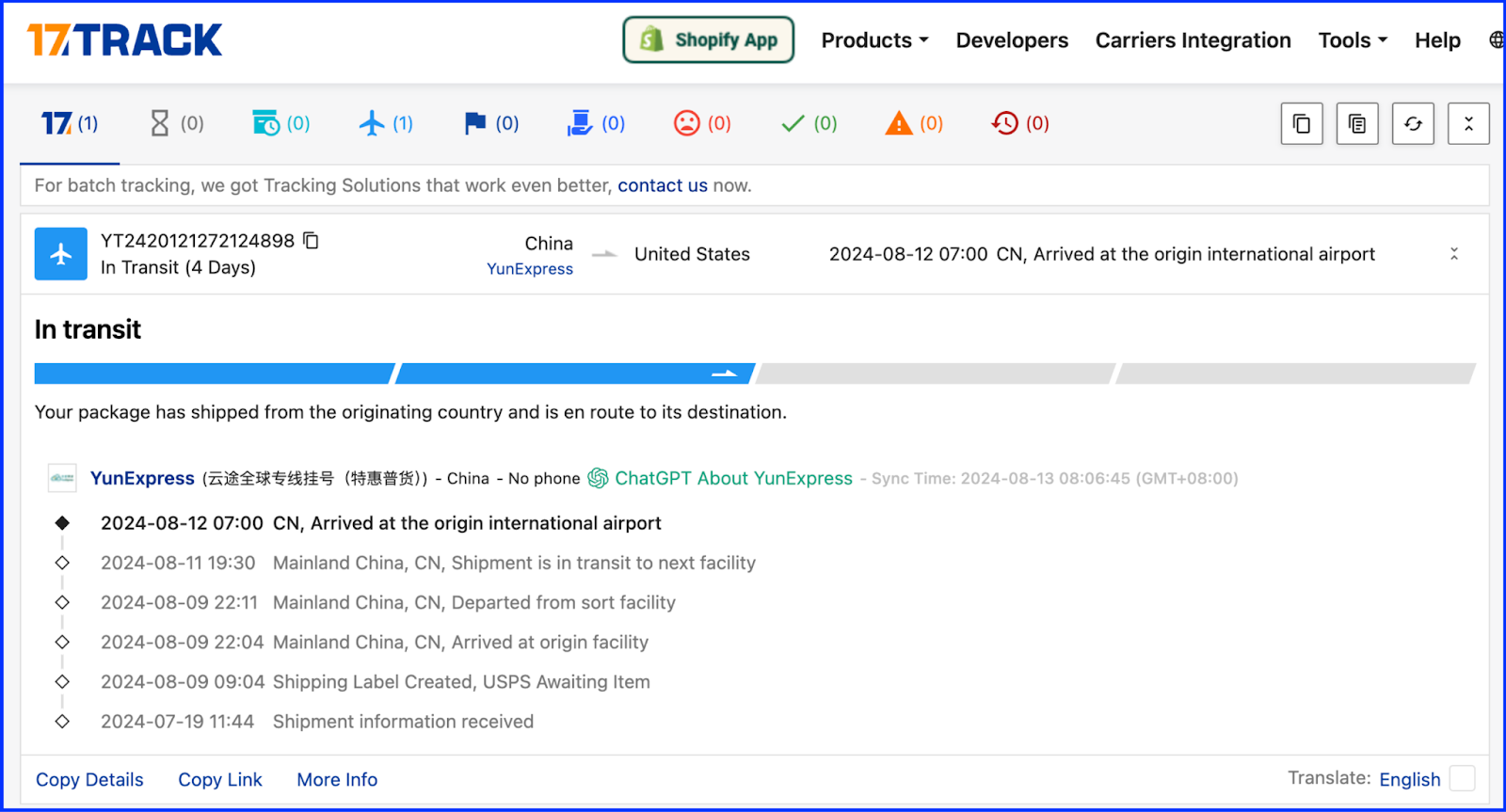Select the hourglass Not Found tab
The height and width of the screenshot is (812, 1506).
pyautogui.click(x=177, y=123)
